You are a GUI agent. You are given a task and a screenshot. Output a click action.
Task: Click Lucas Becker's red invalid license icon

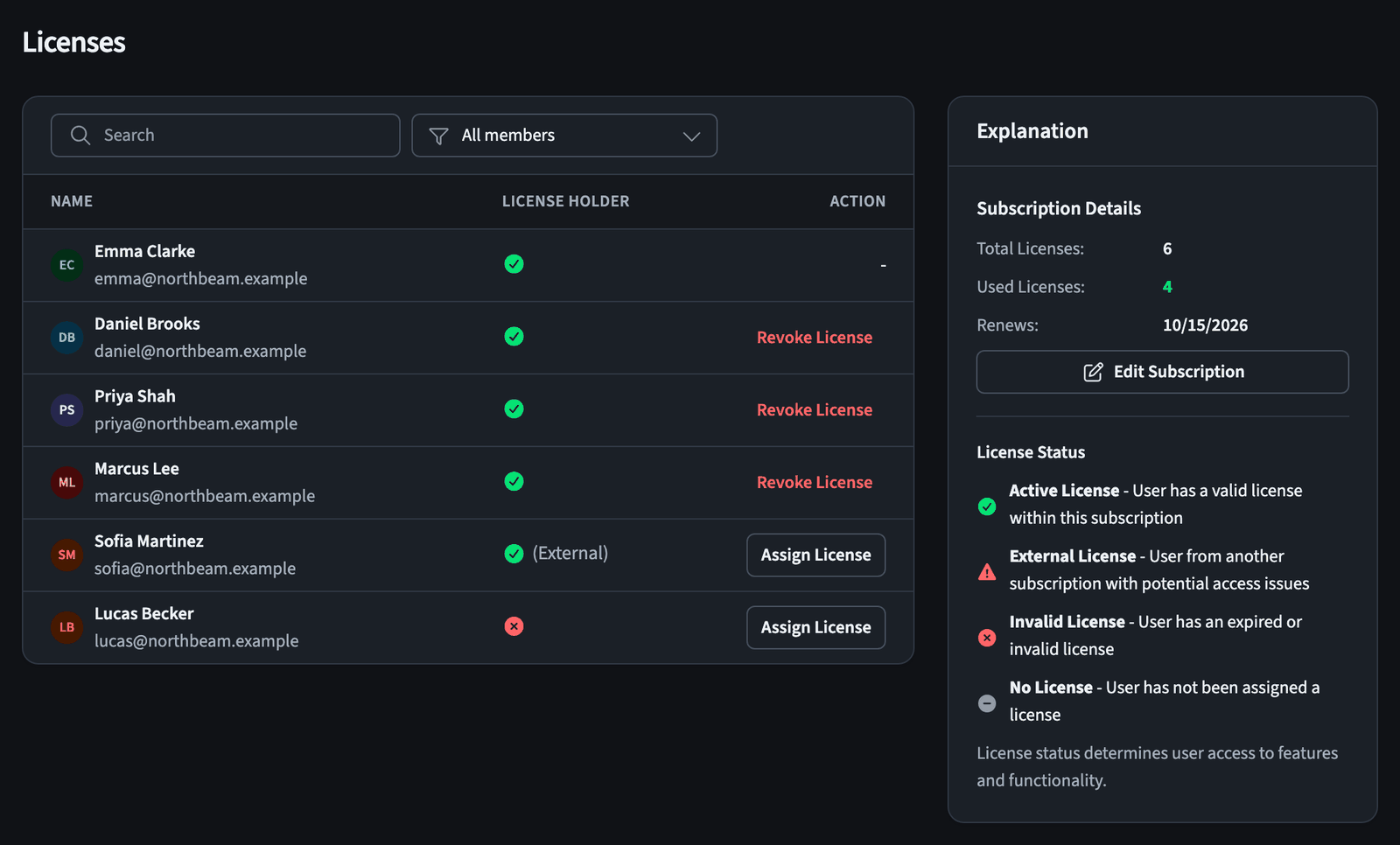click(x=514, y=626)
